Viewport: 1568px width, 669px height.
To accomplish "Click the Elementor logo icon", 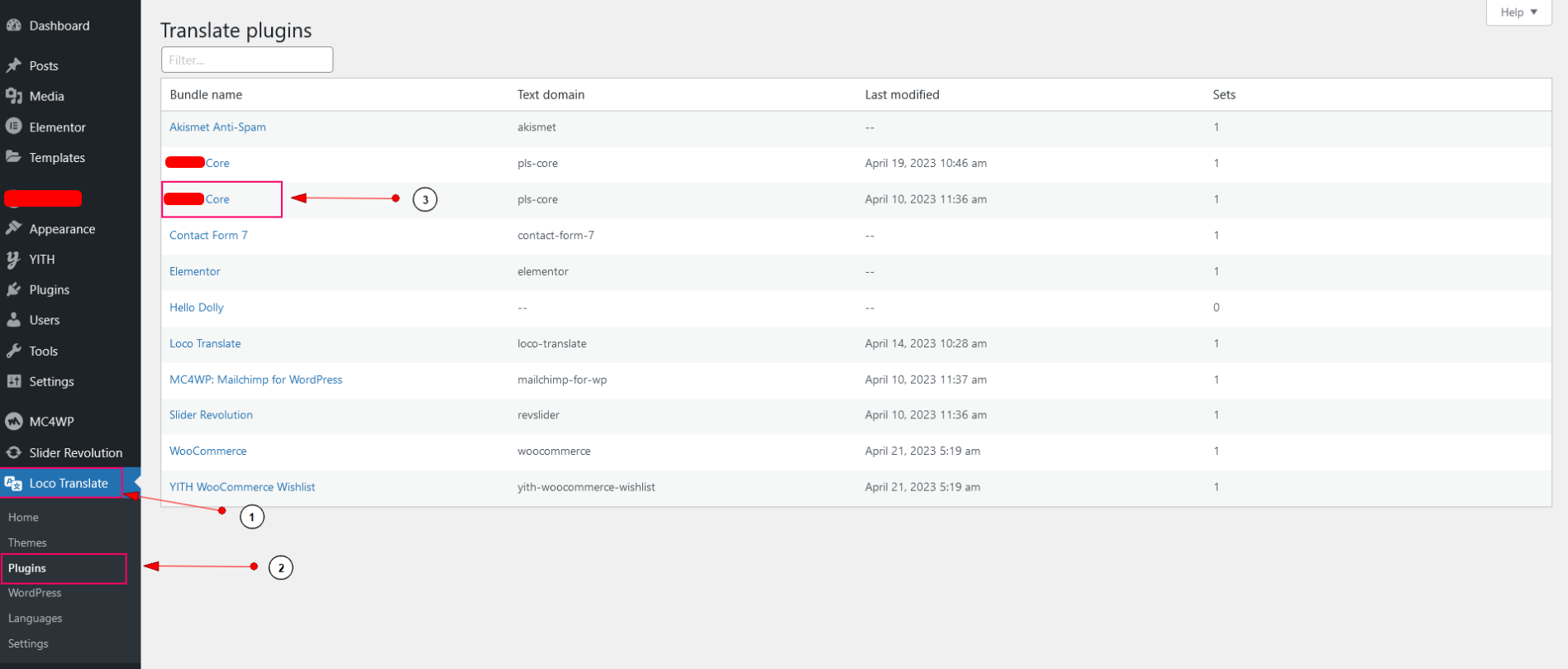I will (x=13, y=127).
